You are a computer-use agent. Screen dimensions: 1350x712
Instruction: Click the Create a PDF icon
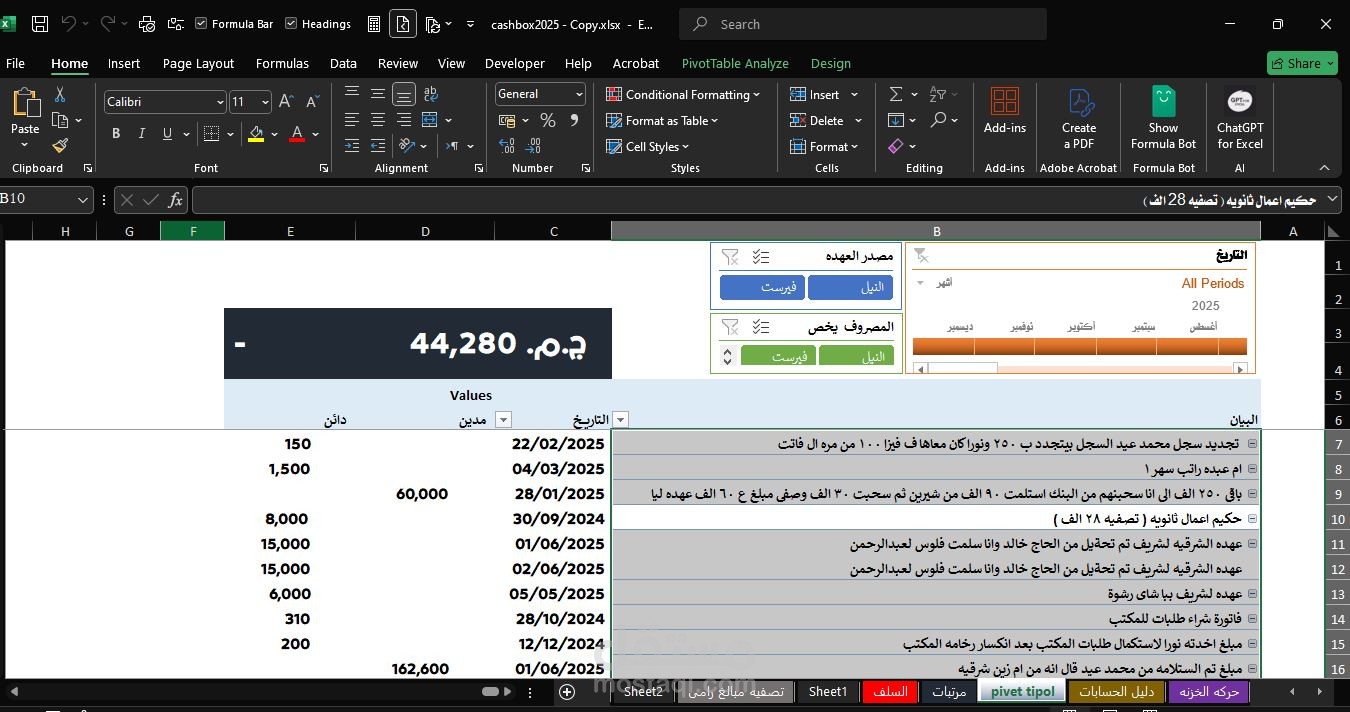(x=1079, y=102)
